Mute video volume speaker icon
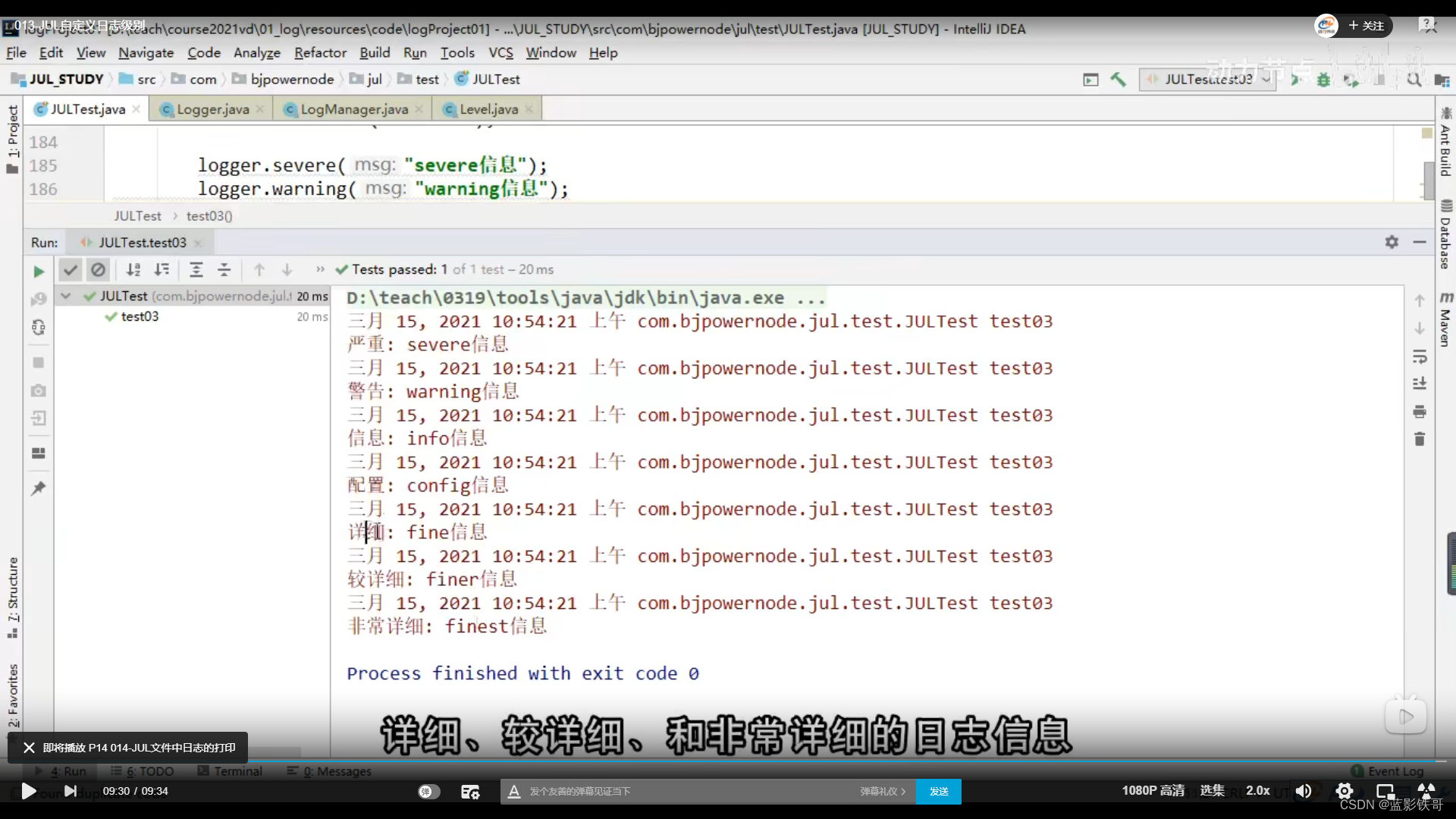This screenshot has width=1456, height=819. click(x=1304, y=791)
